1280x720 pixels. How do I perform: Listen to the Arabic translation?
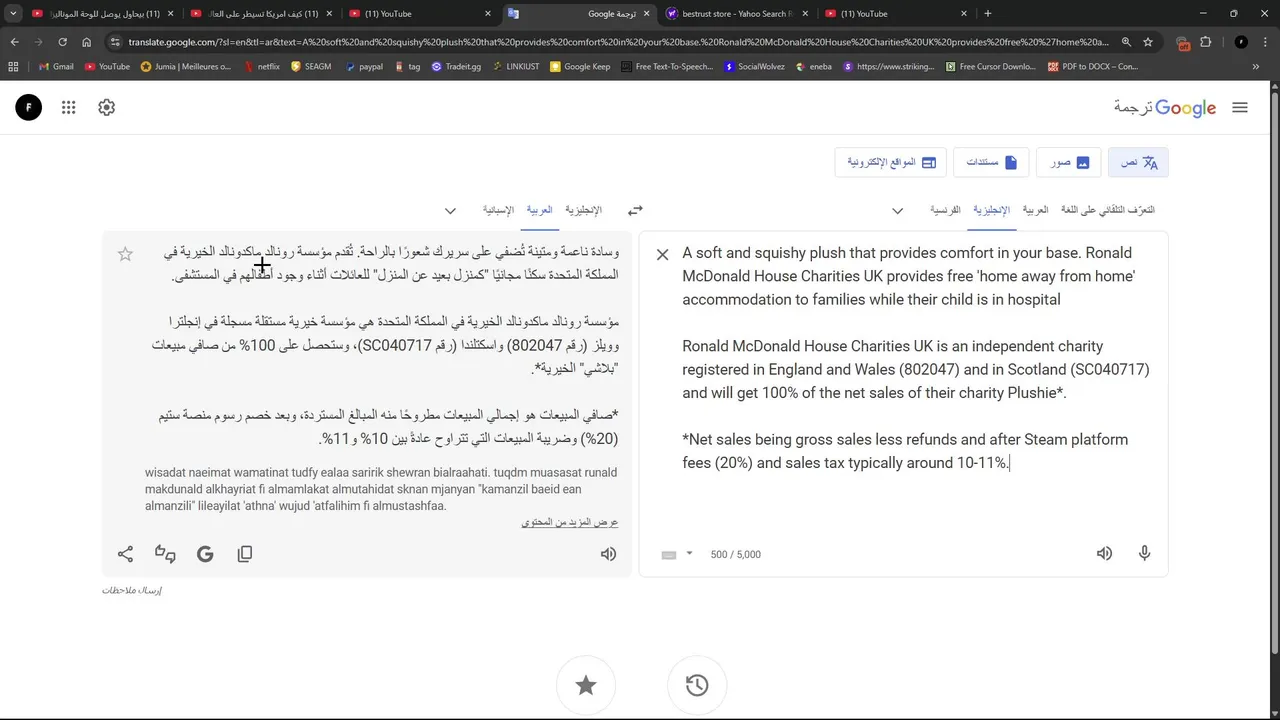pyautogui.click(x=608, y=554)
